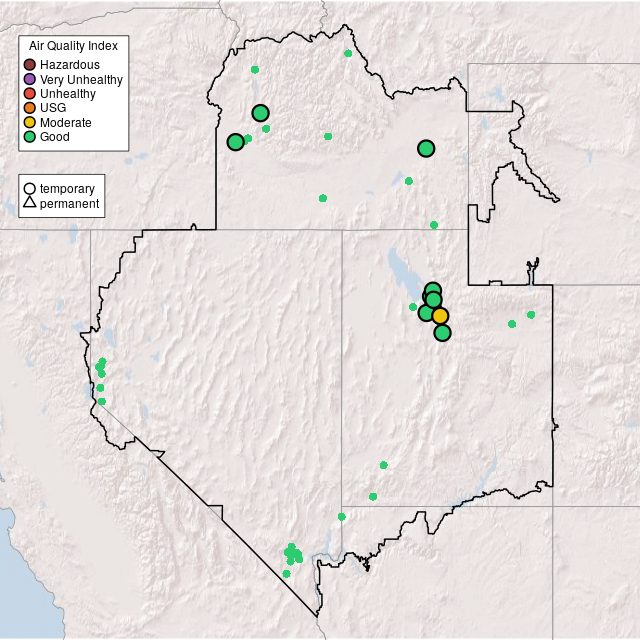Click the northernmost small green dot

click(x=348, y=53)
